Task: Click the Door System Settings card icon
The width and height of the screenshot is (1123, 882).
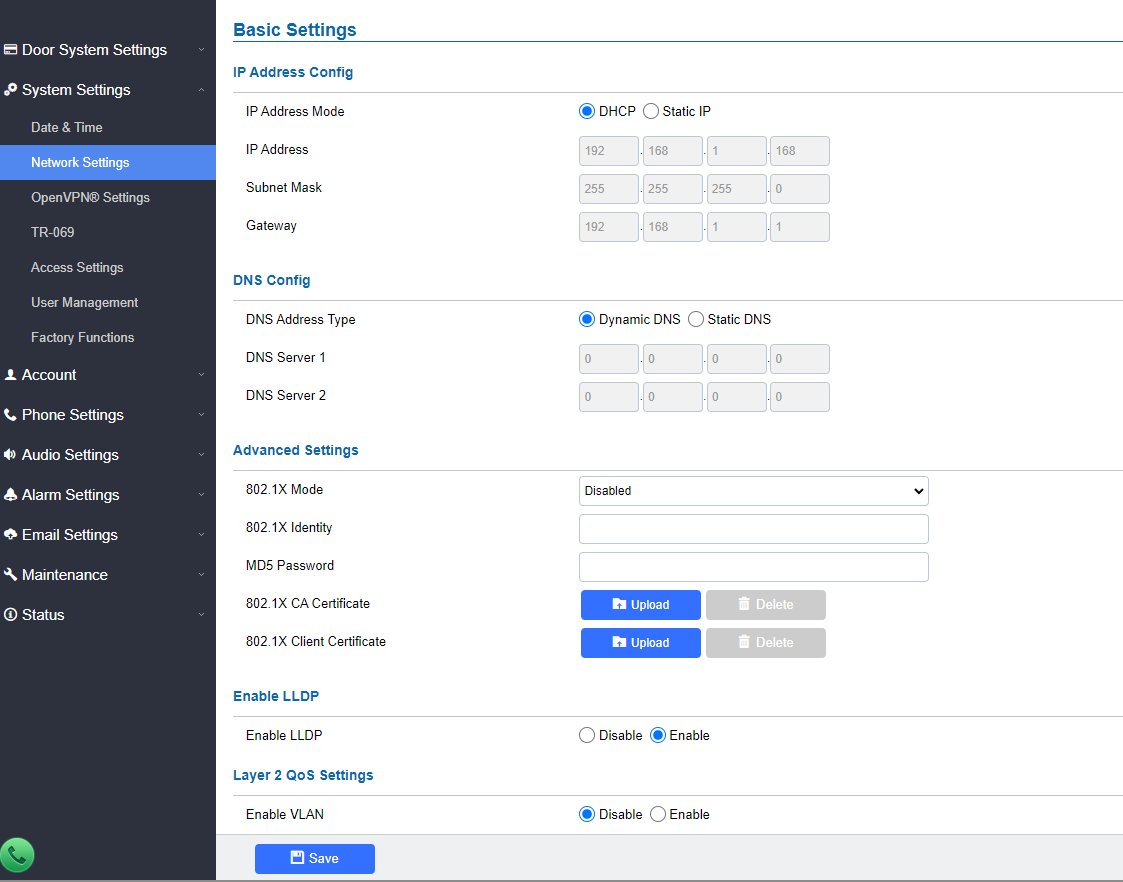Action: pyautogui.click(x=10, y=49)
